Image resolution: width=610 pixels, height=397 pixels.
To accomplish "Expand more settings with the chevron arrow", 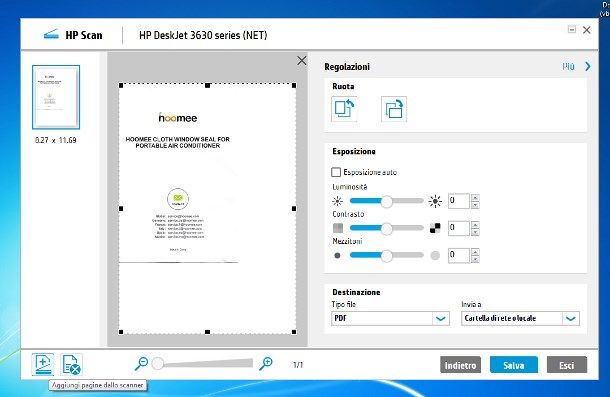I will pyautogui.click(x=587, y=67).
